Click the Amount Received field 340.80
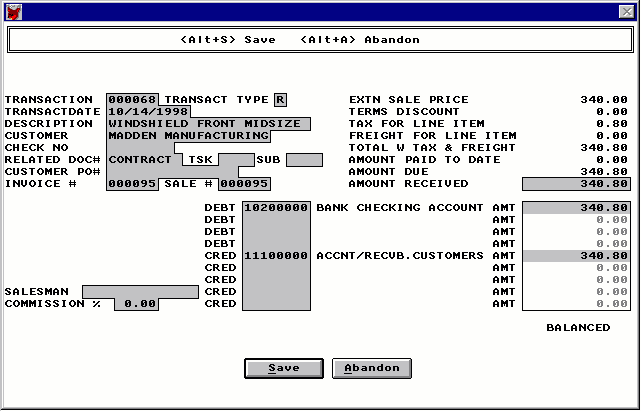 pyautogui.click(x=576, y=184)
